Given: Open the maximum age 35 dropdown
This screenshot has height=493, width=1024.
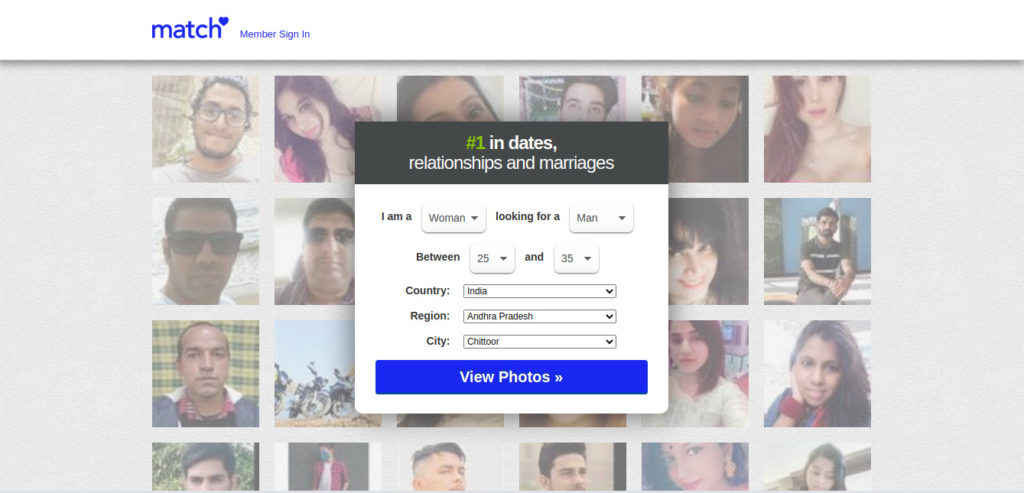Looking at the screenshot, I should (x=577, y=259).
